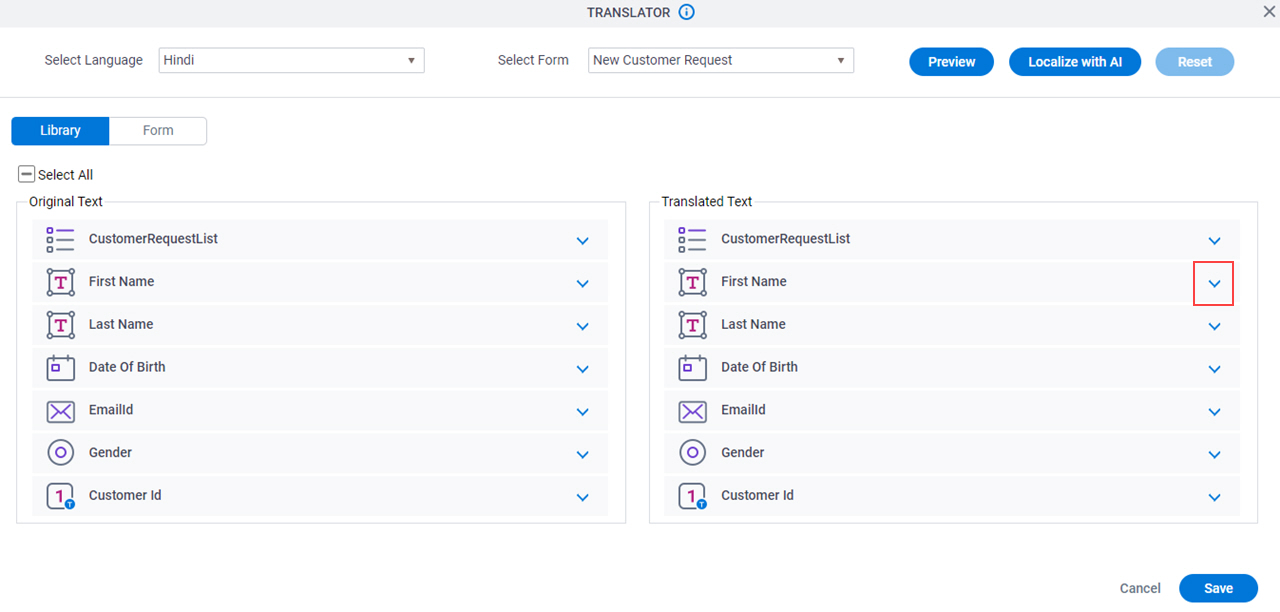Click the Translator info icon
The height and width of the screenshot is (612, 1280).
pyautogui.click(x=686, y=12)
